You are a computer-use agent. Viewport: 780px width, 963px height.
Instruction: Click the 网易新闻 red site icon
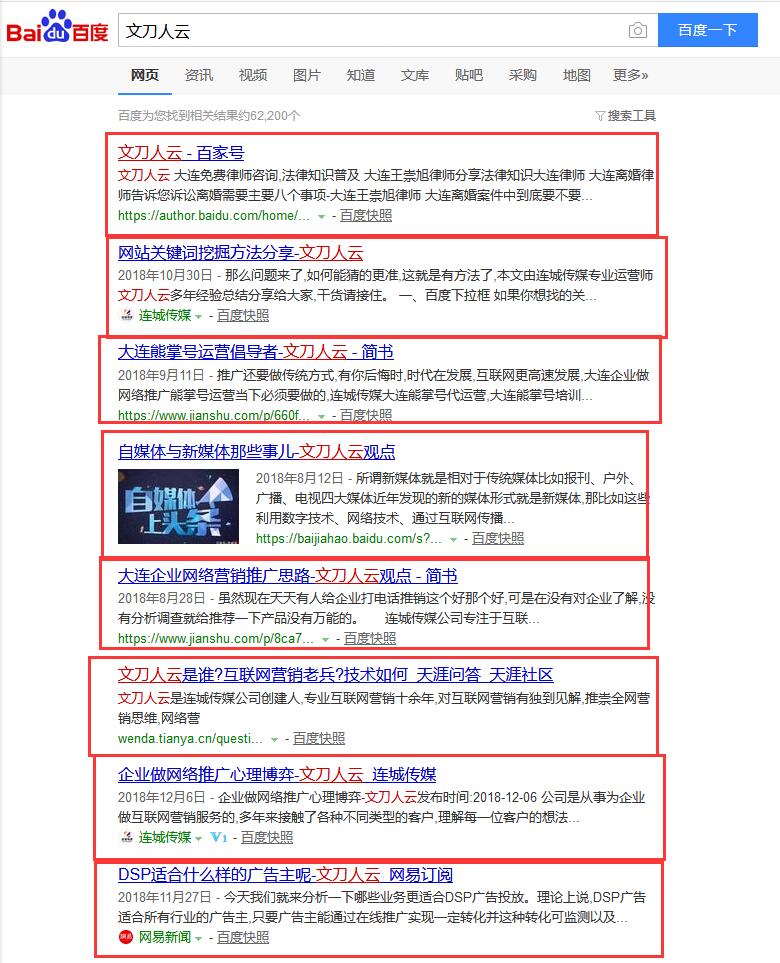(126, 937)
